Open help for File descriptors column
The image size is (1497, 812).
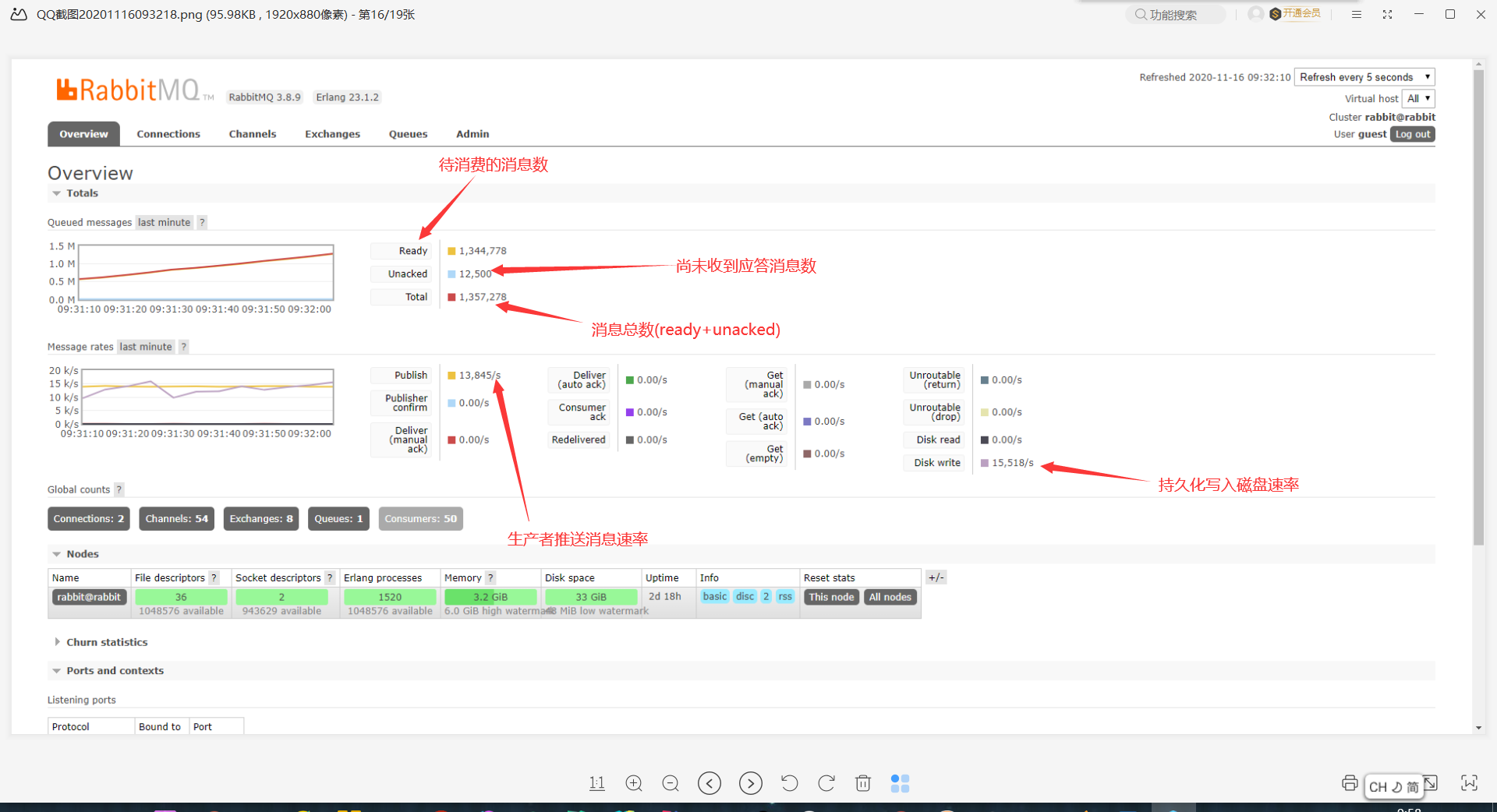click(x=214, y=577)
